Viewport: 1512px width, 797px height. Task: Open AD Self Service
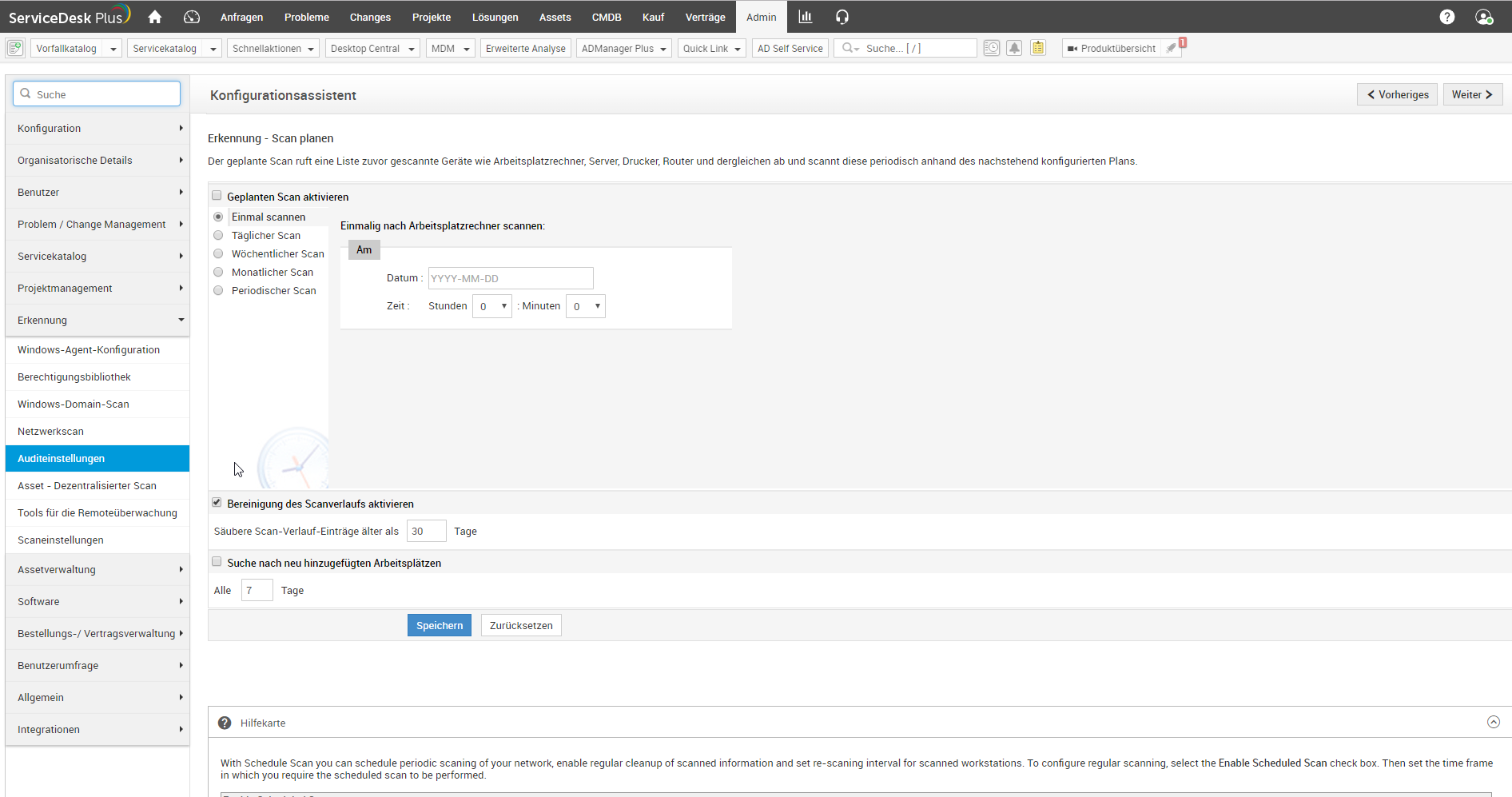pyautogui.click(x=790, y=49)
